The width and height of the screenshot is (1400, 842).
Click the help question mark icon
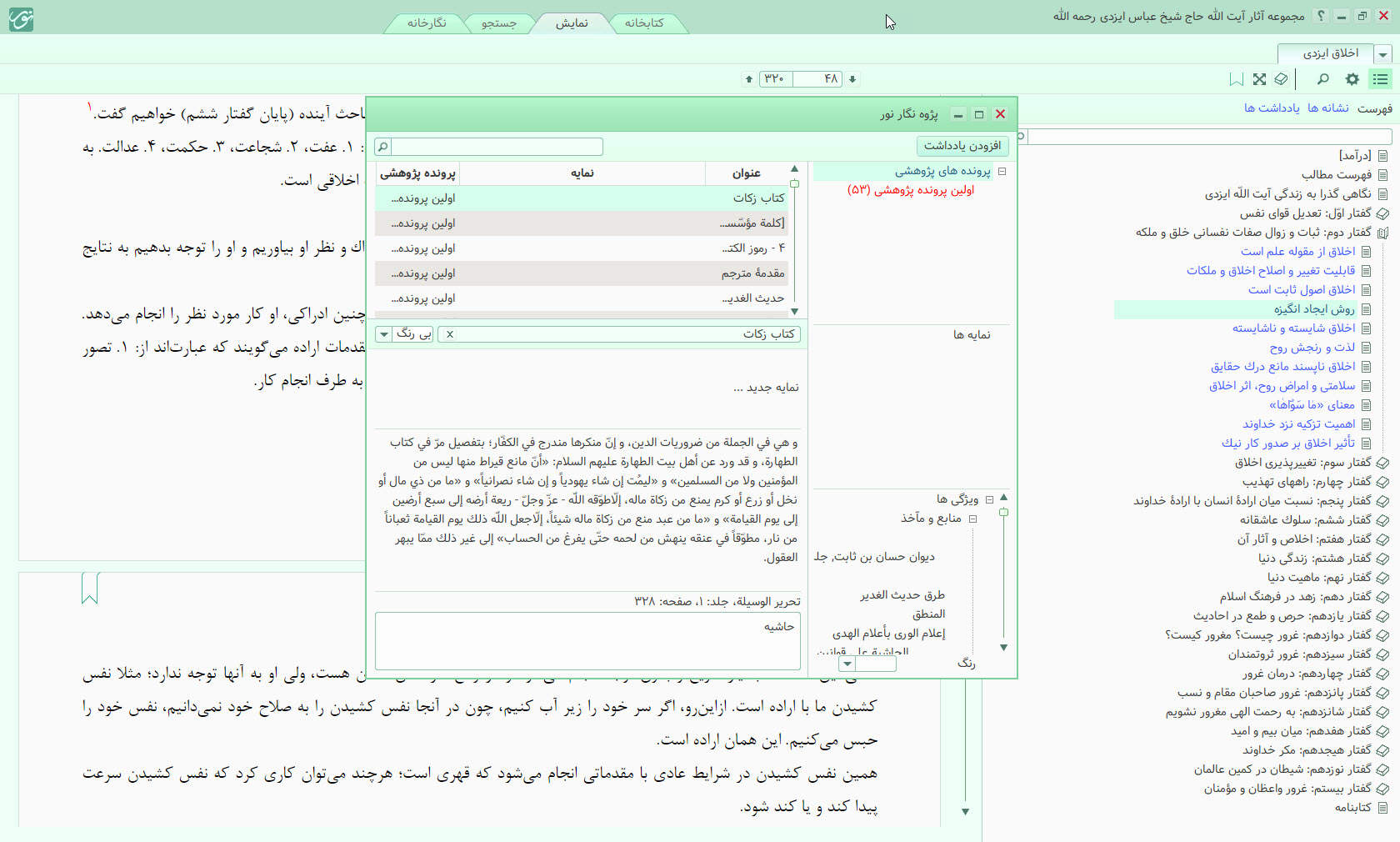coord(1321,16)
